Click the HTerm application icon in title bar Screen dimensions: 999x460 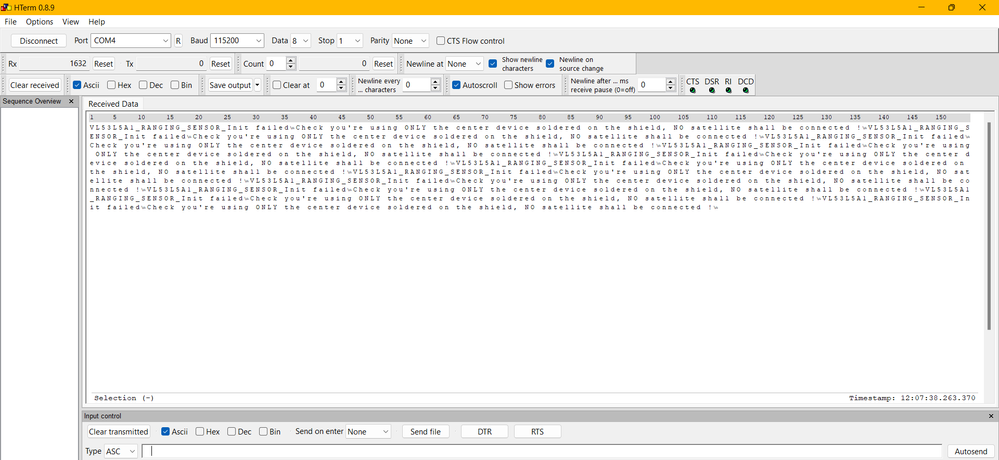(x=7, y=7)
